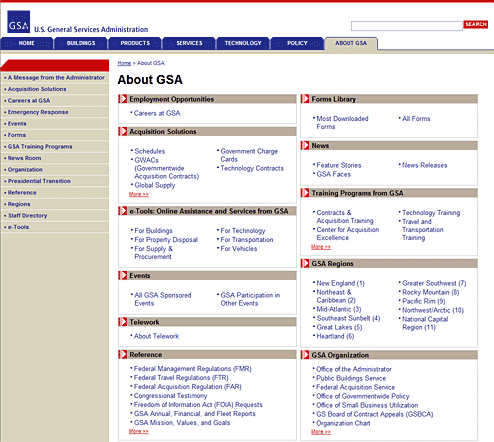The width and height of the screenshot is (494, 442).
Task: Open the News Releases link
Action: coord(424,165)
